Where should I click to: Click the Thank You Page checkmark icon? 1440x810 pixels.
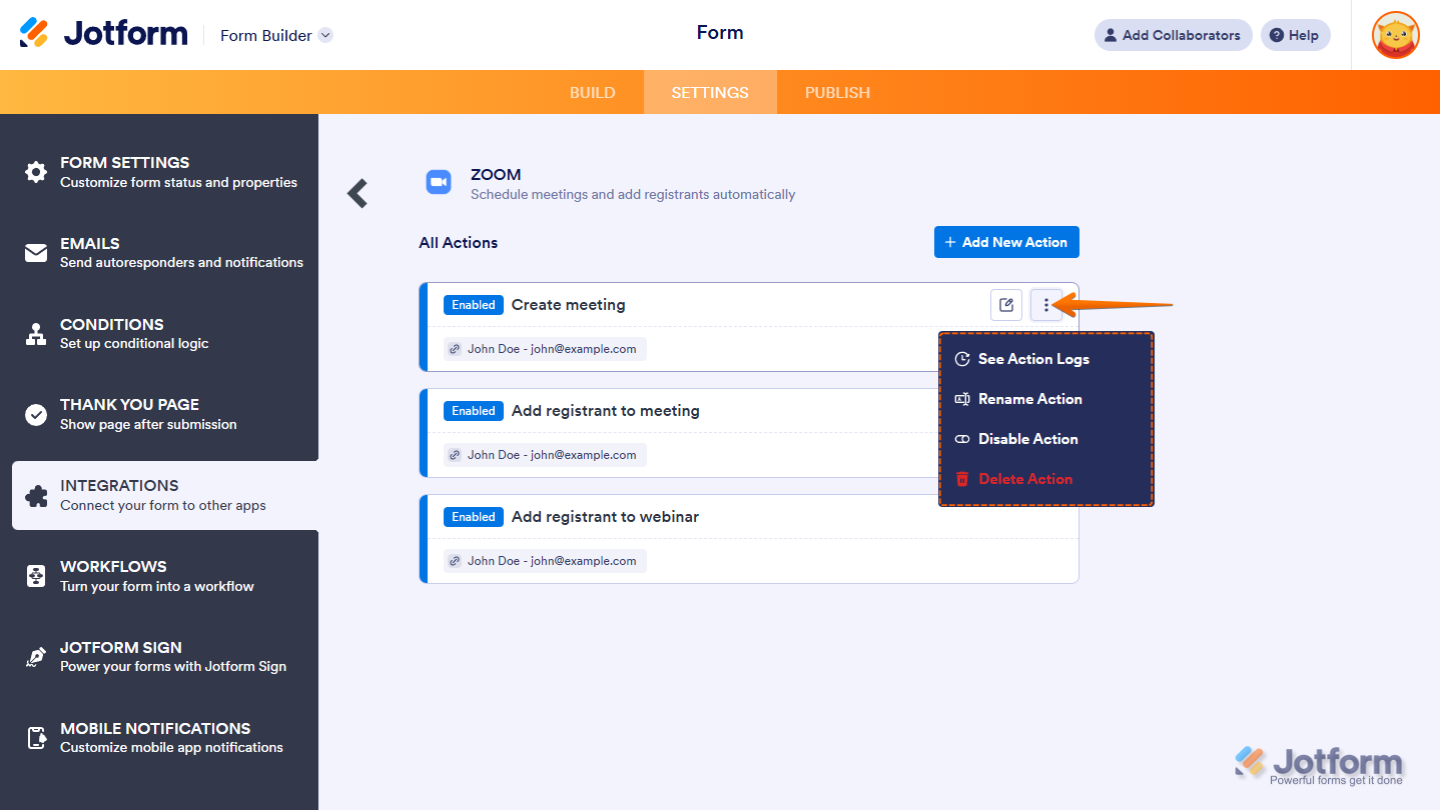pos(36,415)
